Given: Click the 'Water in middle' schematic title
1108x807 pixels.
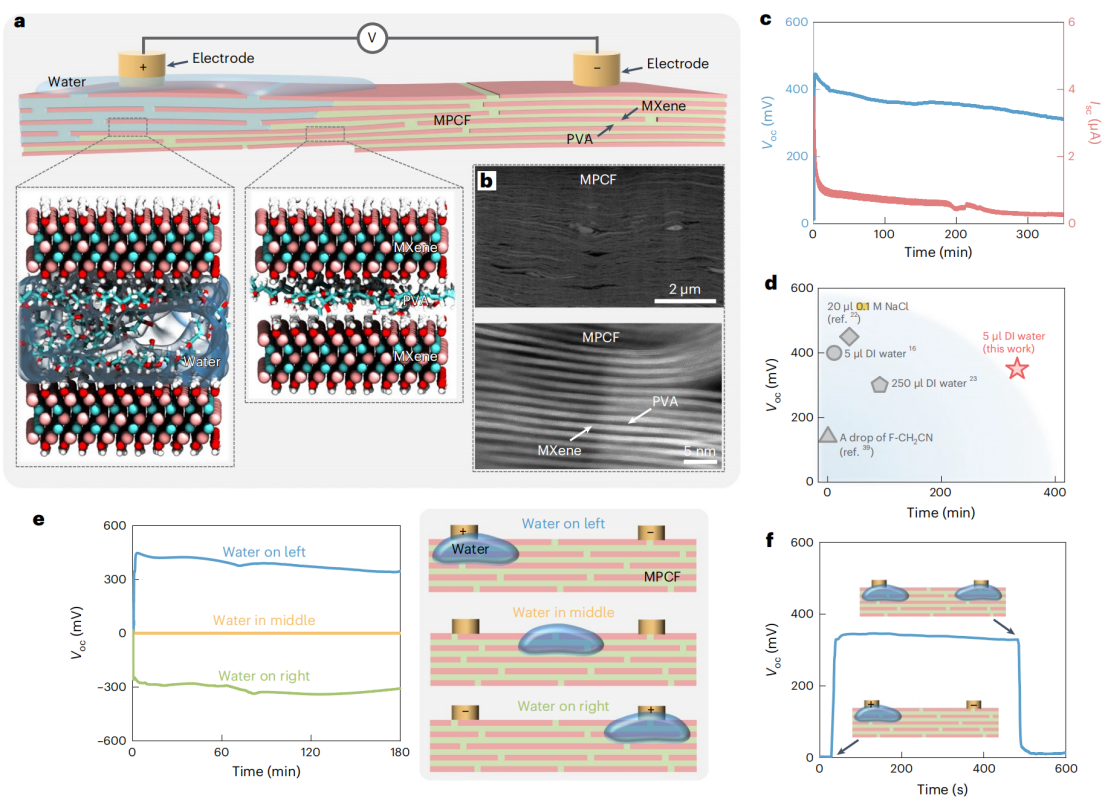Looking at the screenshot, I should tap(563, 612).
